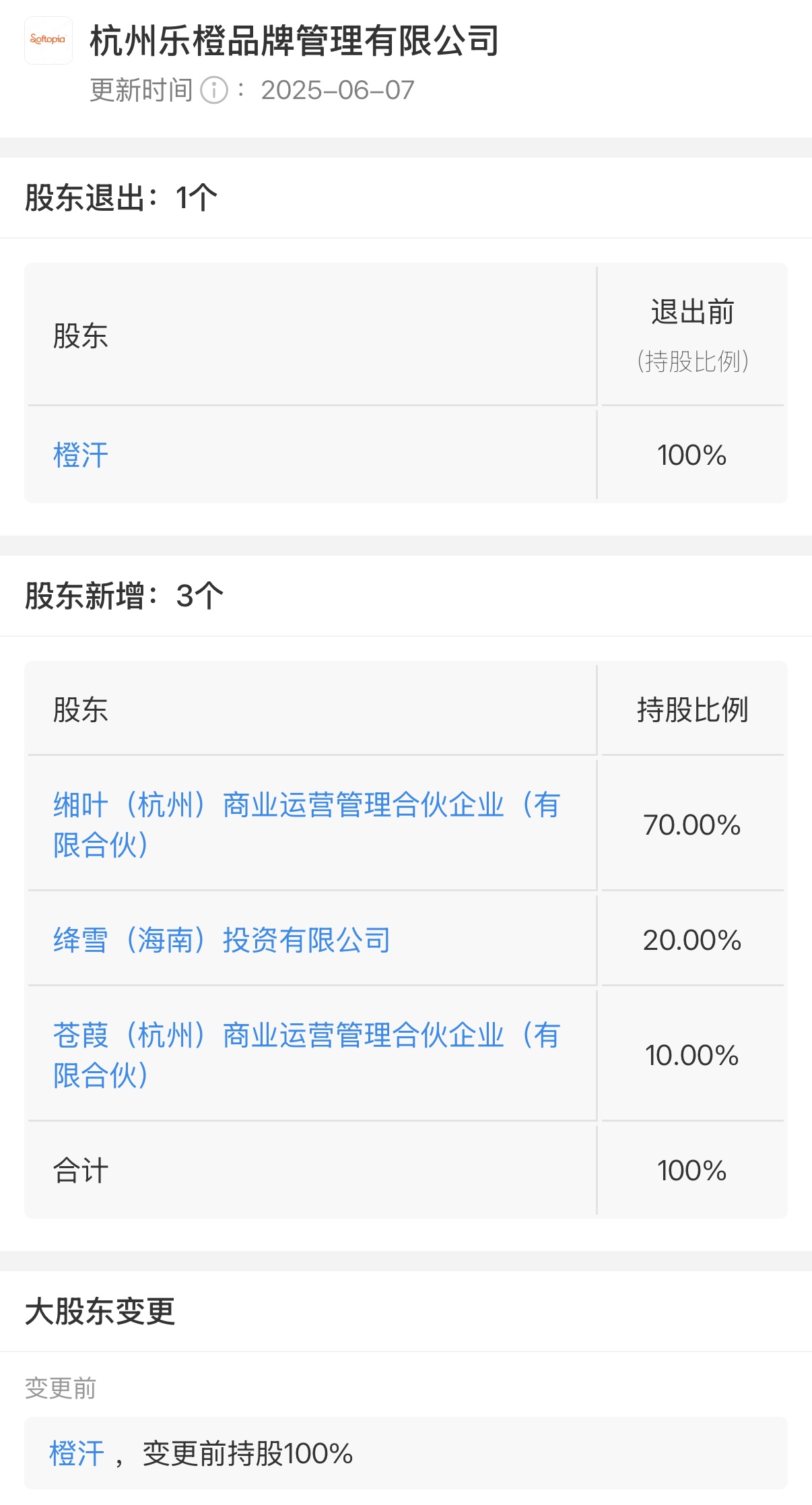The image size is (812, 1505).
Task: Click the Softopia company logo
Action: [48, 40]
